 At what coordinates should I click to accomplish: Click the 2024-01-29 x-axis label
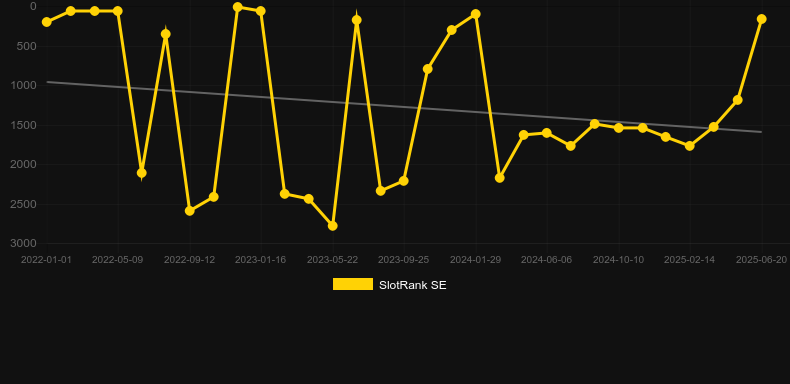pos(476,260)
